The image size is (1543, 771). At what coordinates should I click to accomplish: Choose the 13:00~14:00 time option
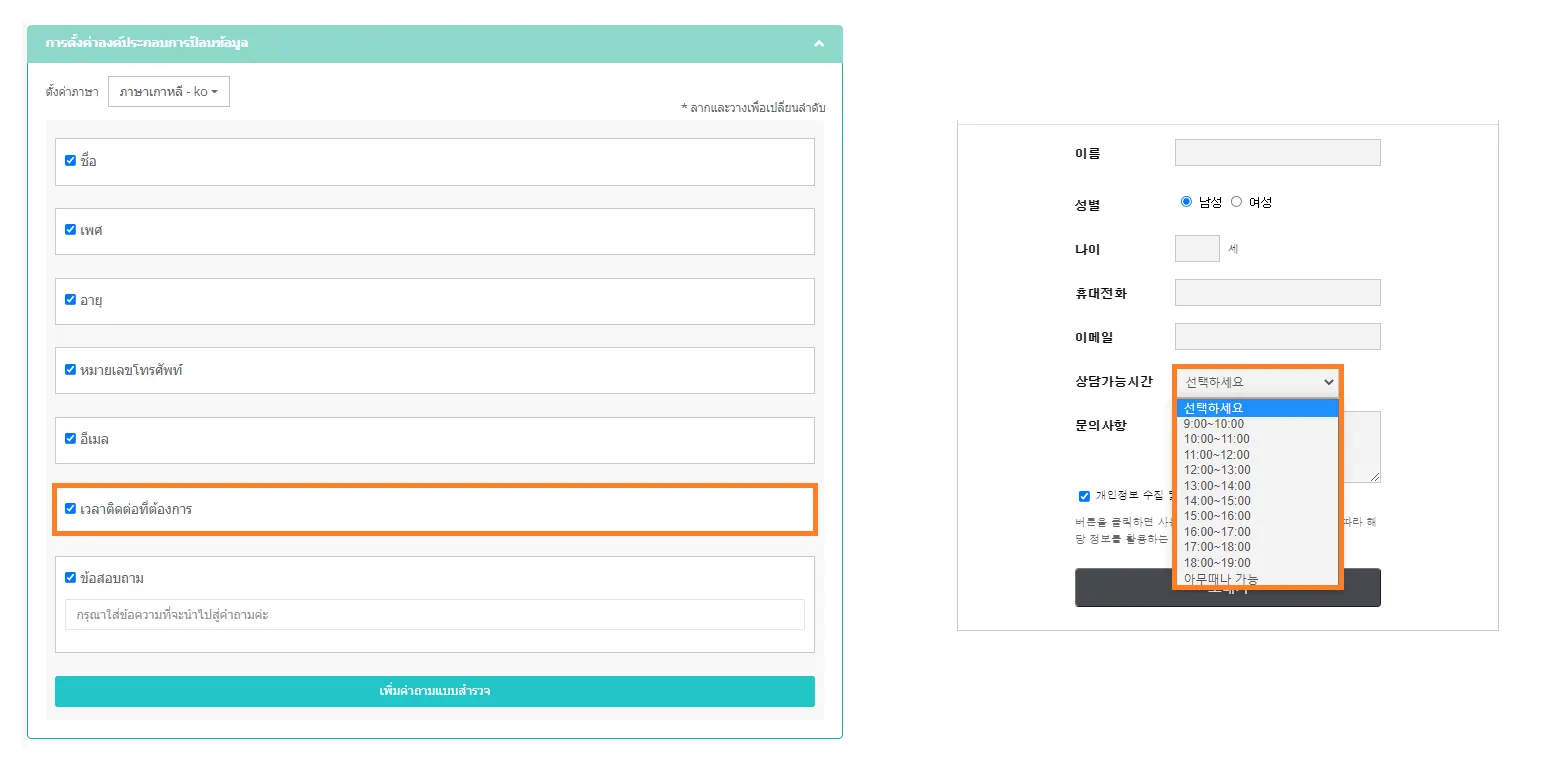tap(1217, 485)
